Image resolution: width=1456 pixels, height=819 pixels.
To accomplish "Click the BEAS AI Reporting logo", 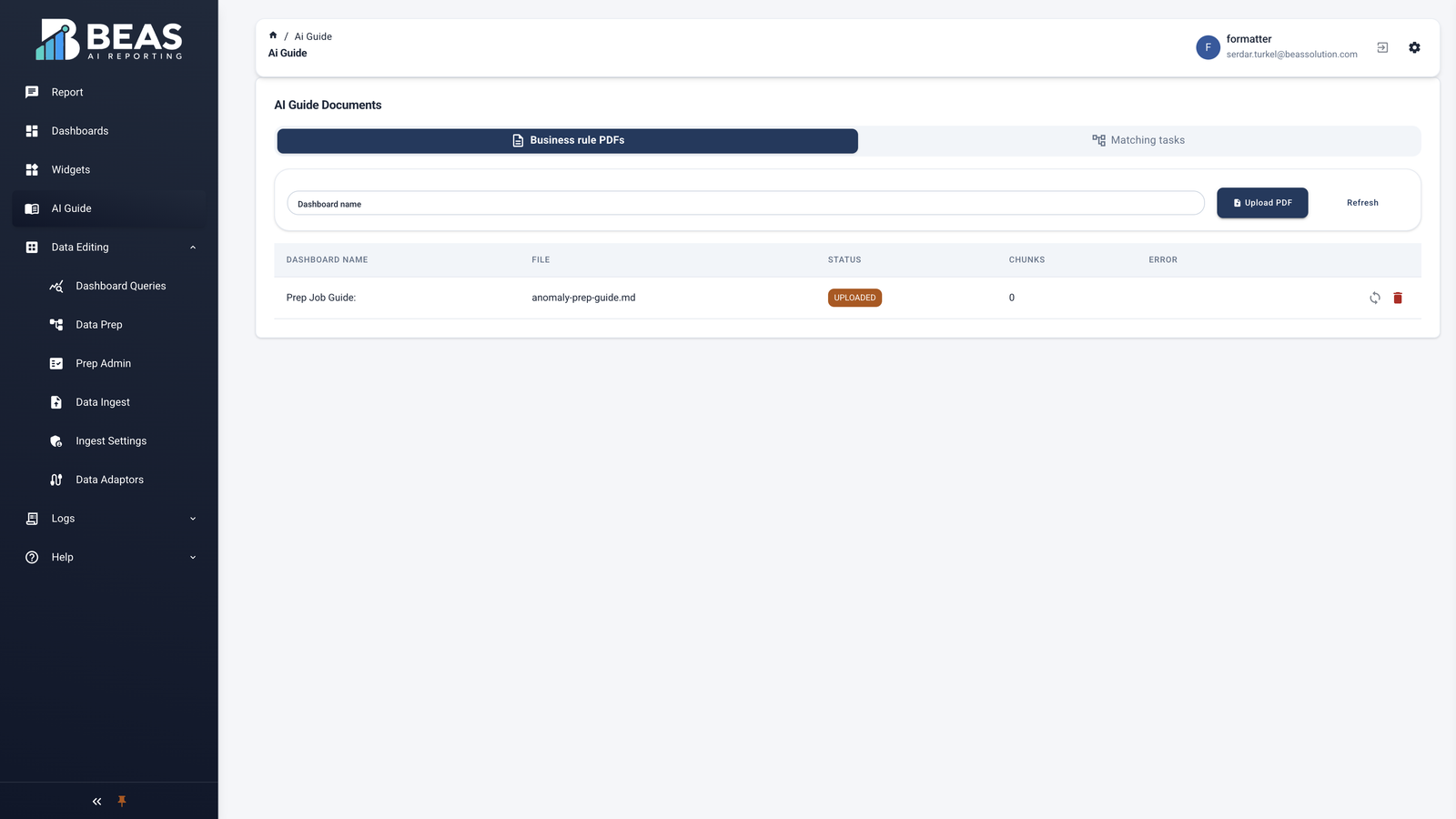I will tap(109, 40).
